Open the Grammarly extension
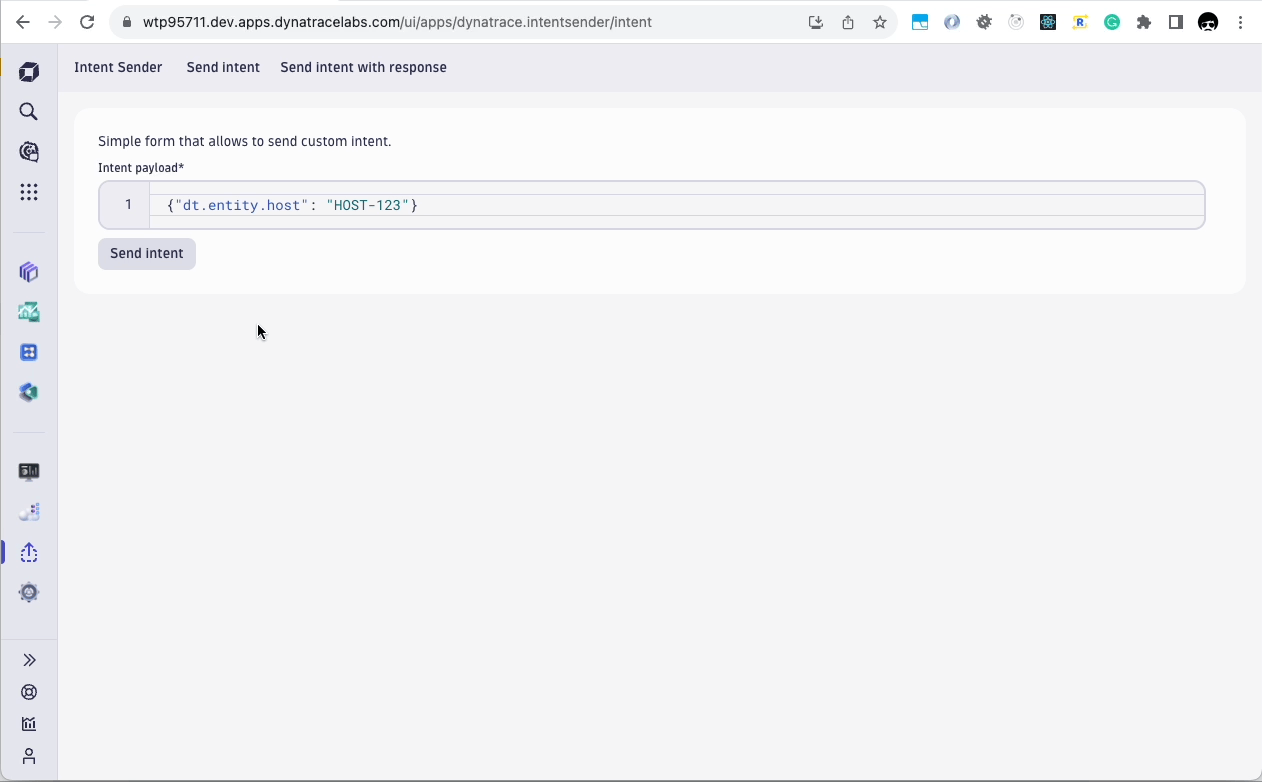The height and width of the screenshot is (782, 1262). (1112, 22)
